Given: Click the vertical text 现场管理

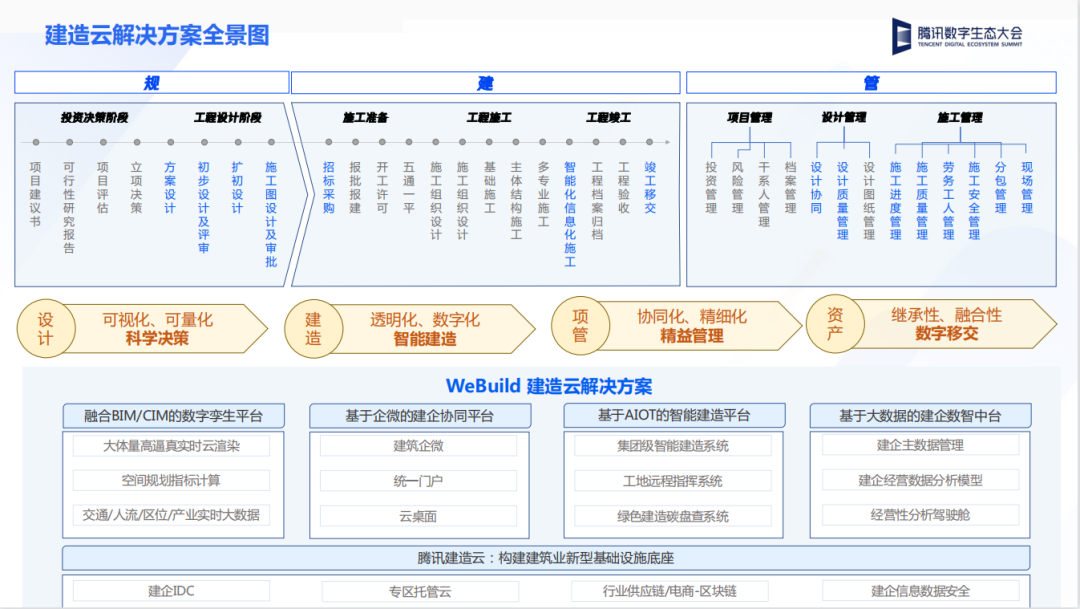Looking at the screenshot, I should coord(1027,187).
